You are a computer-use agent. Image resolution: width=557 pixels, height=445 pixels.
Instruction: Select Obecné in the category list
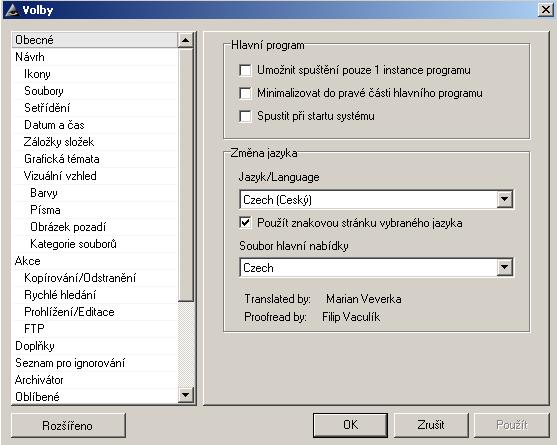pyautogui.click(x=94, y=40)
